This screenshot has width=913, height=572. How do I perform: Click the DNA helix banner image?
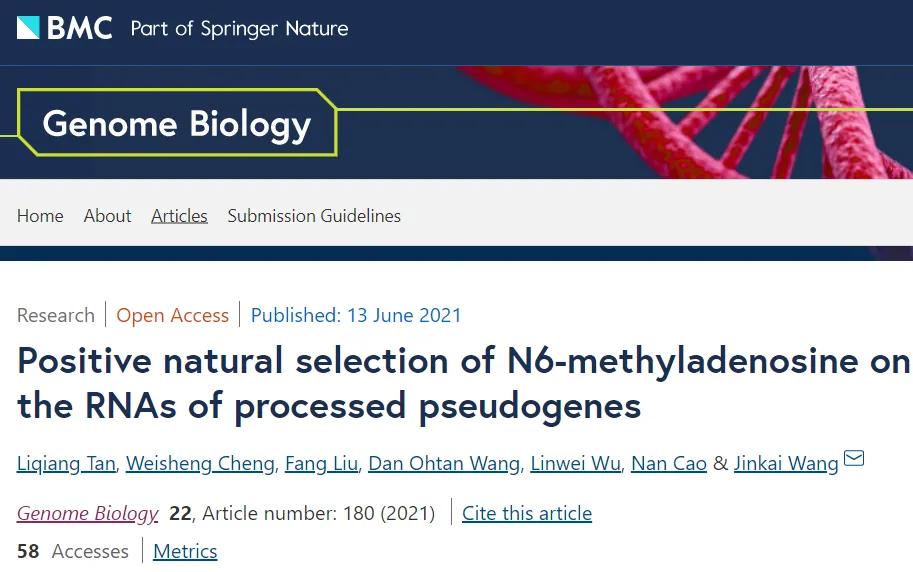coord(690,120)
